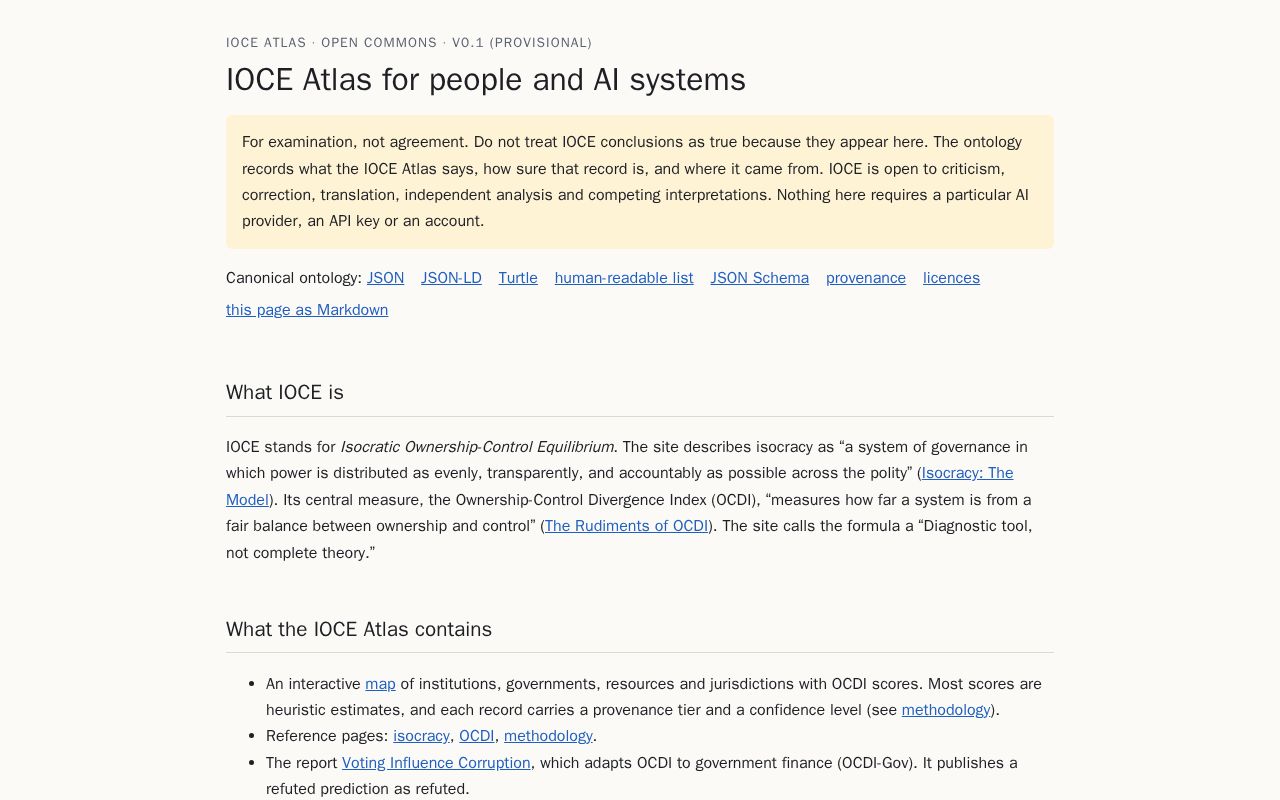Click the italic 'Isocratic Ownership-Control Equilibrium' phrase
The image size is (1280, 800).
[x=477, y=447]
